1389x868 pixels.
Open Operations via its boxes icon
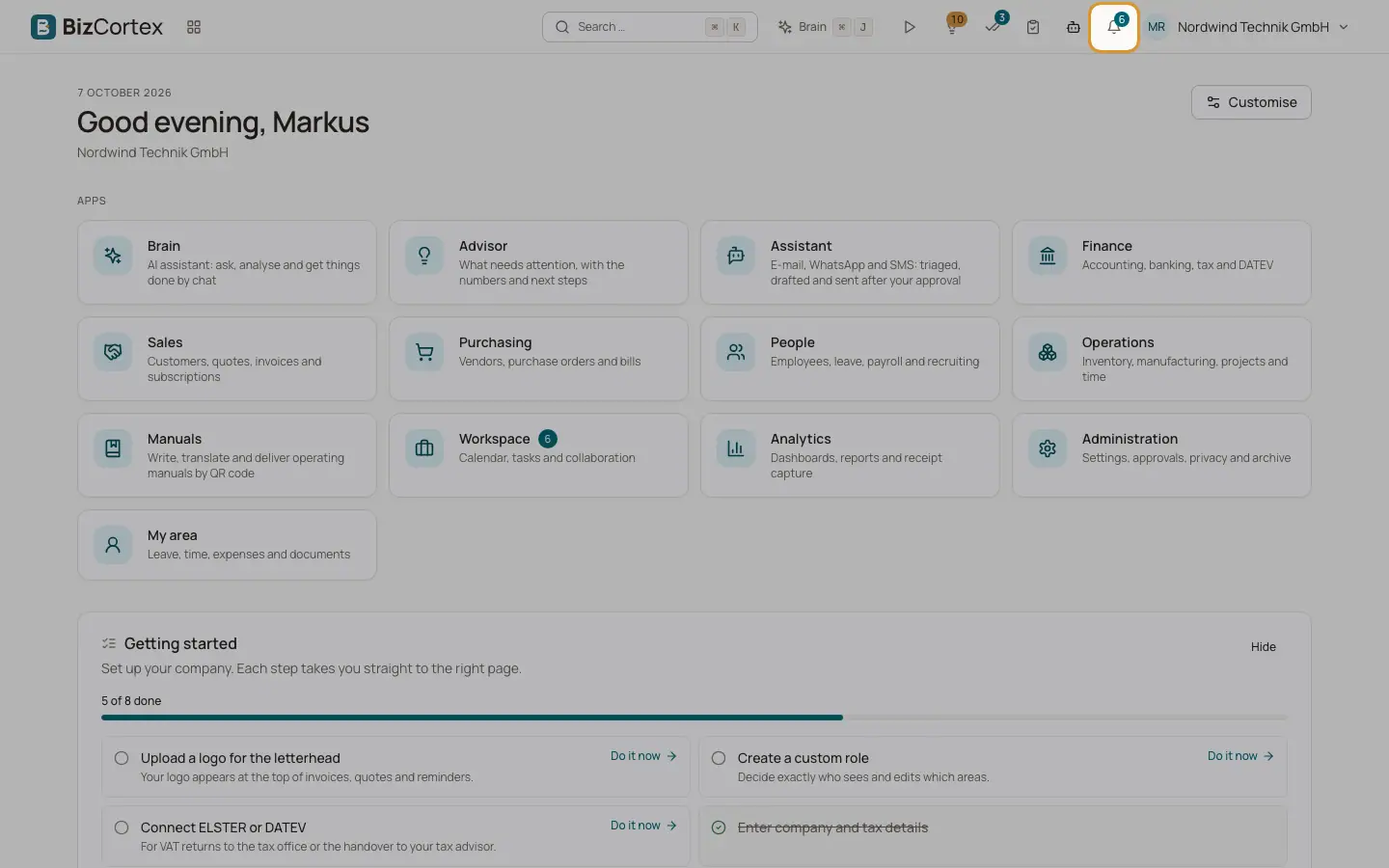1048,352
